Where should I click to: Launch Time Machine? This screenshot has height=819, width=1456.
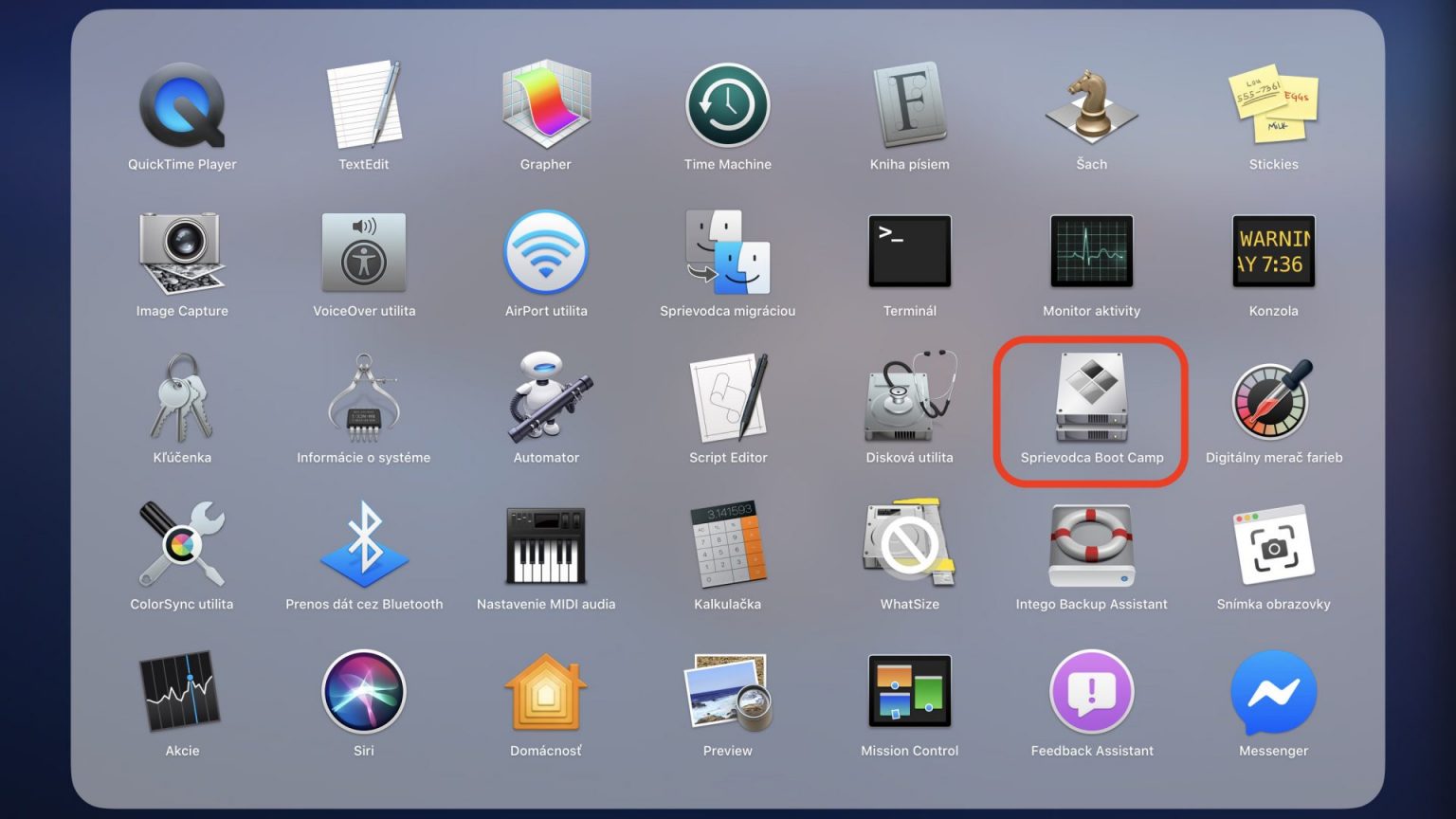pyautogui.click(x=728, y=105)
